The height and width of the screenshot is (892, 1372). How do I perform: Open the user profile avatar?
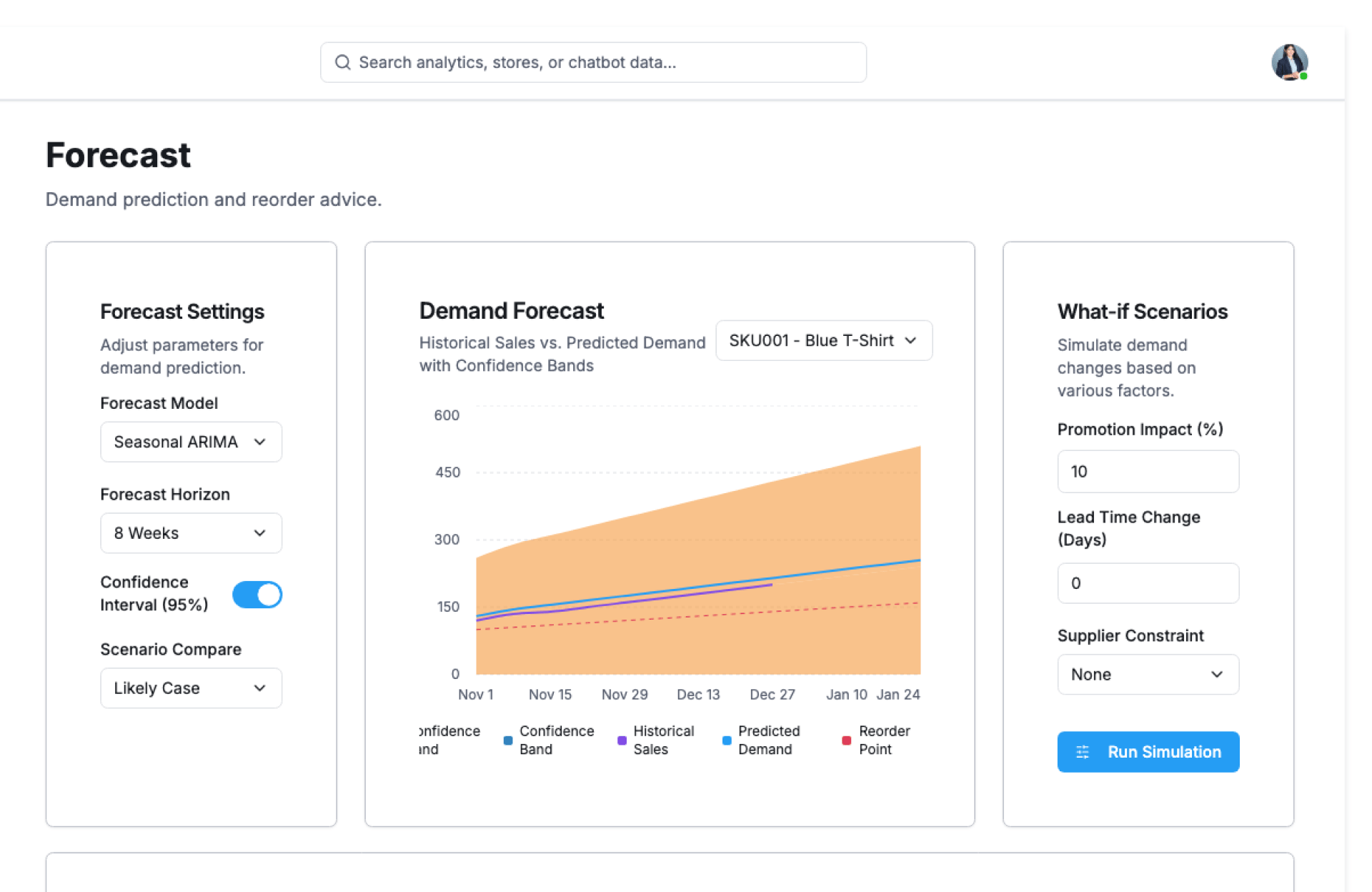[x=1288, y=63]
